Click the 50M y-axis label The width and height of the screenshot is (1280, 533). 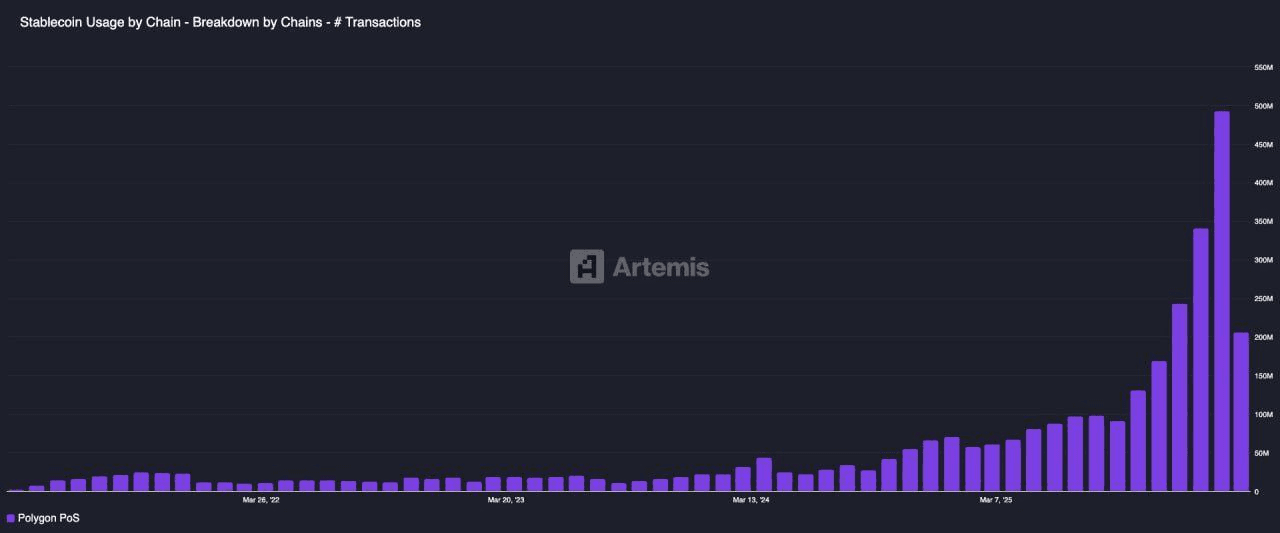[x=1263, y=453]
